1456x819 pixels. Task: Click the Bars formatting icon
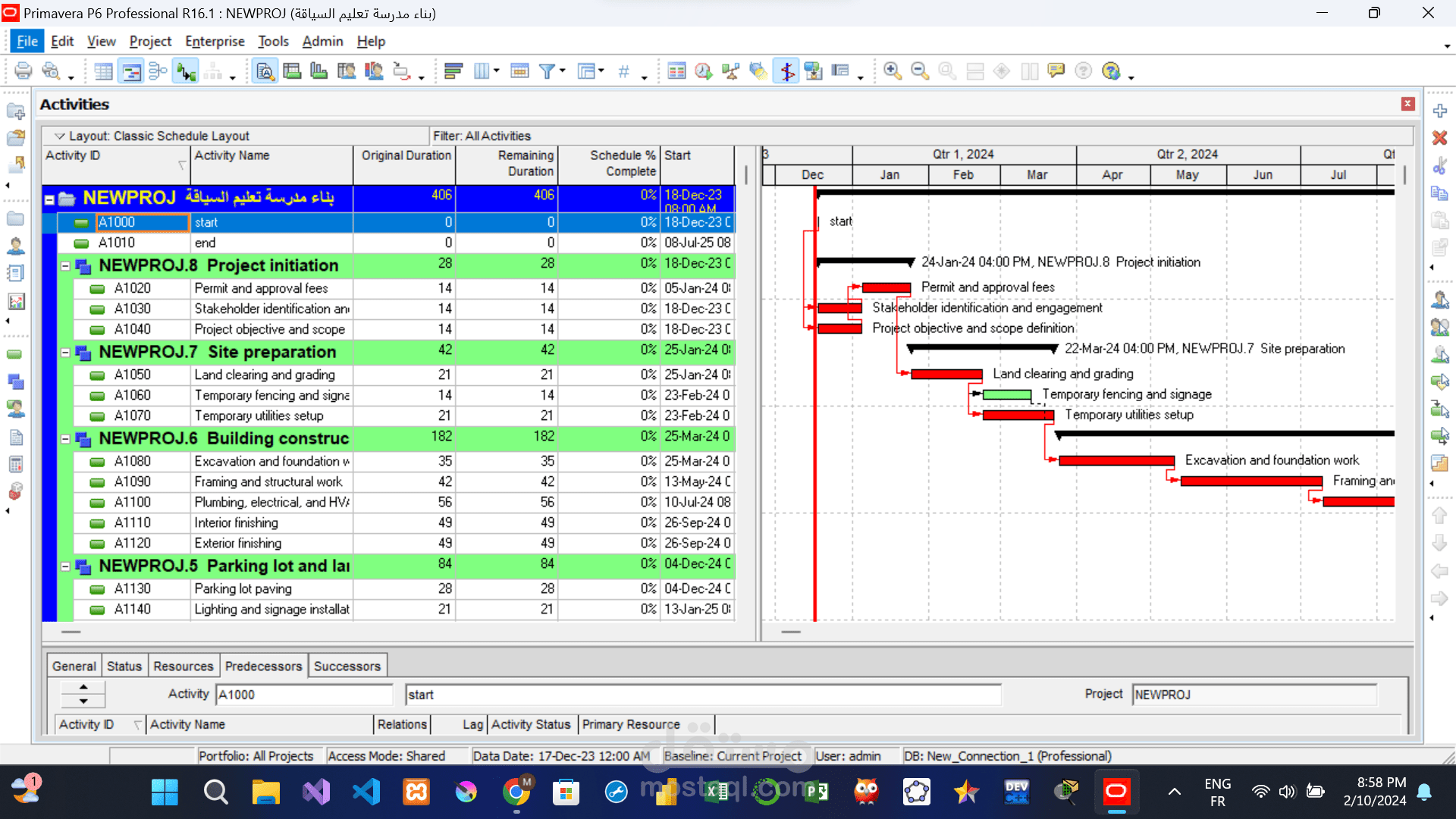click(453, 71)
